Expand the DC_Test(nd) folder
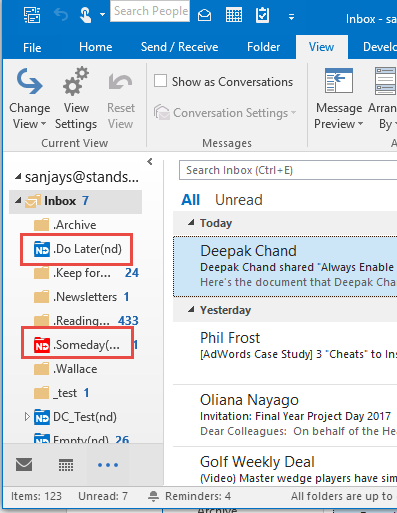 click(x=27, y=417)
